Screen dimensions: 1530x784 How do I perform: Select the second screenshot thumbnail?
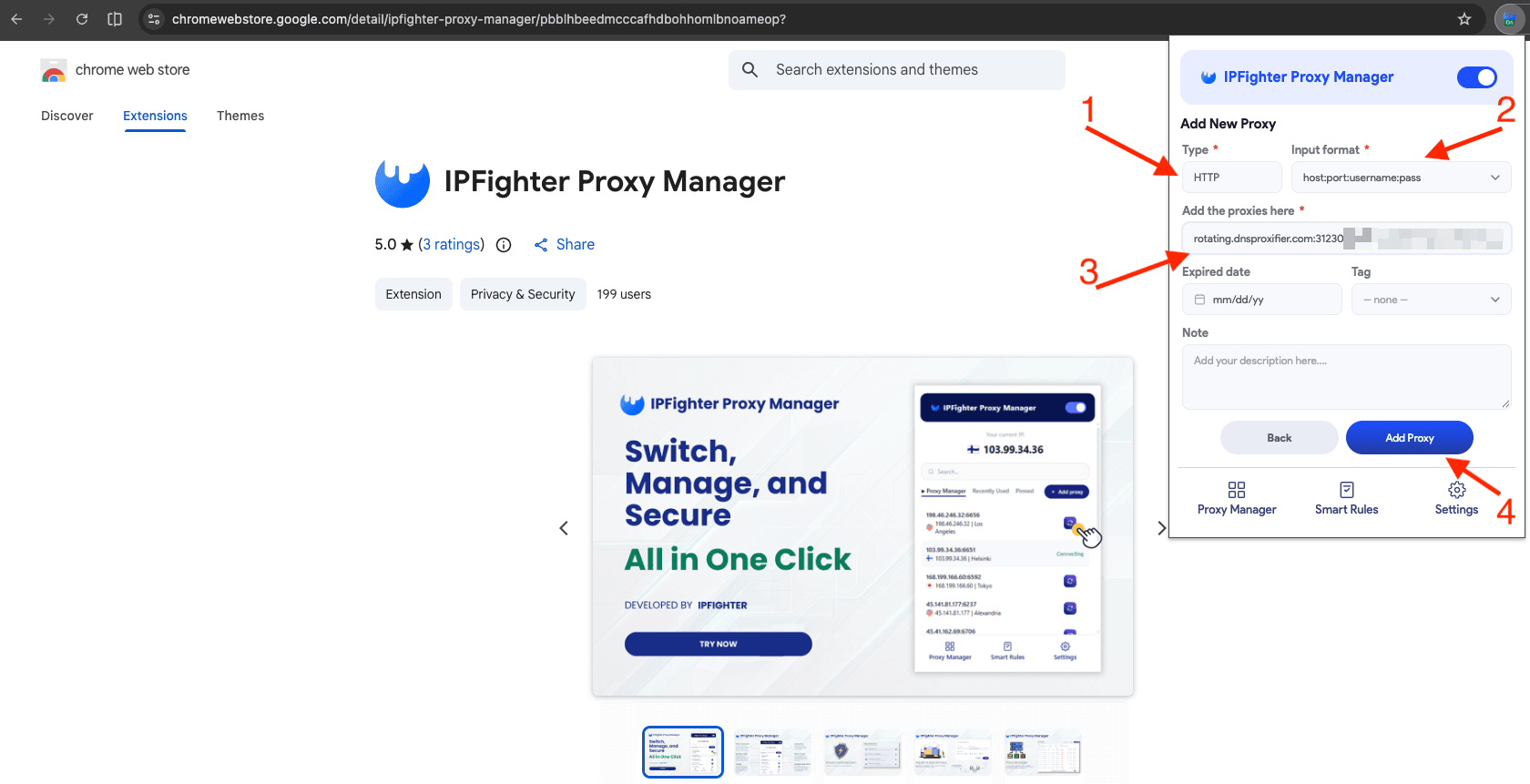coord(772,752)
